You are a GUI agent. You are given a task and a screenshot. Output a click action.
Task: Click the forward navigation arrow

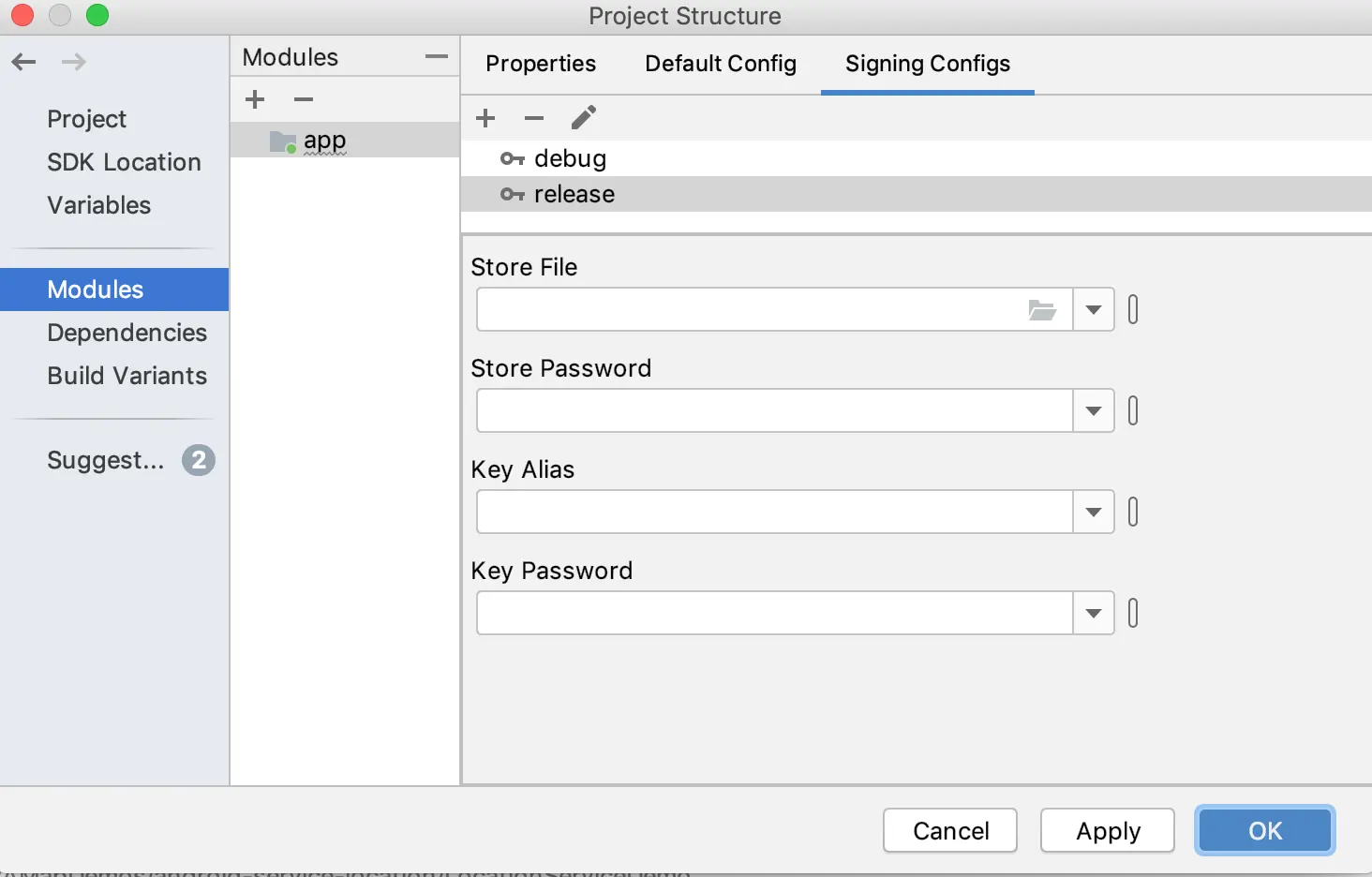coord(73,62)
